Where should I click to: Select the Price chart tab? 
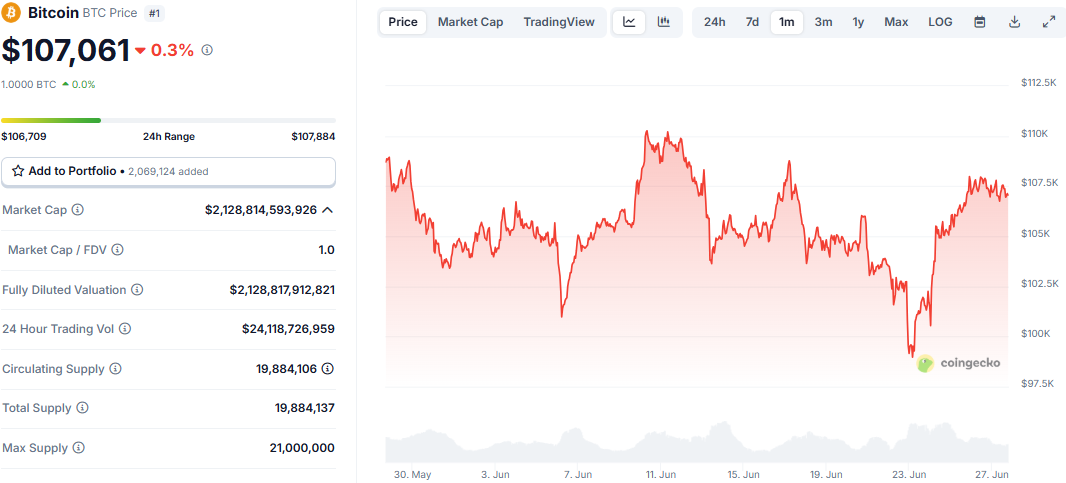coord(403,22)
